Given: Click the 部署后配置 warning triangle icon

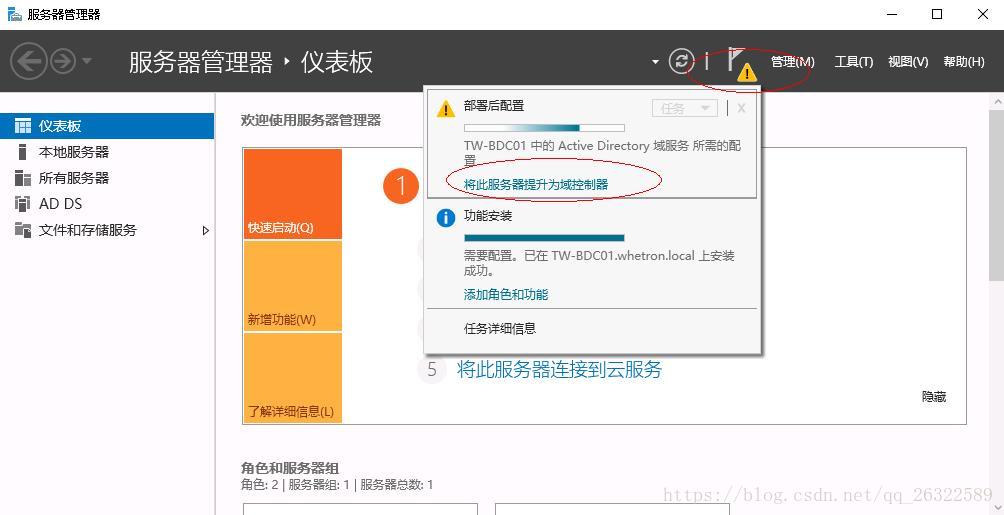Looking at the screenshot, I should (x=445, y=109).
